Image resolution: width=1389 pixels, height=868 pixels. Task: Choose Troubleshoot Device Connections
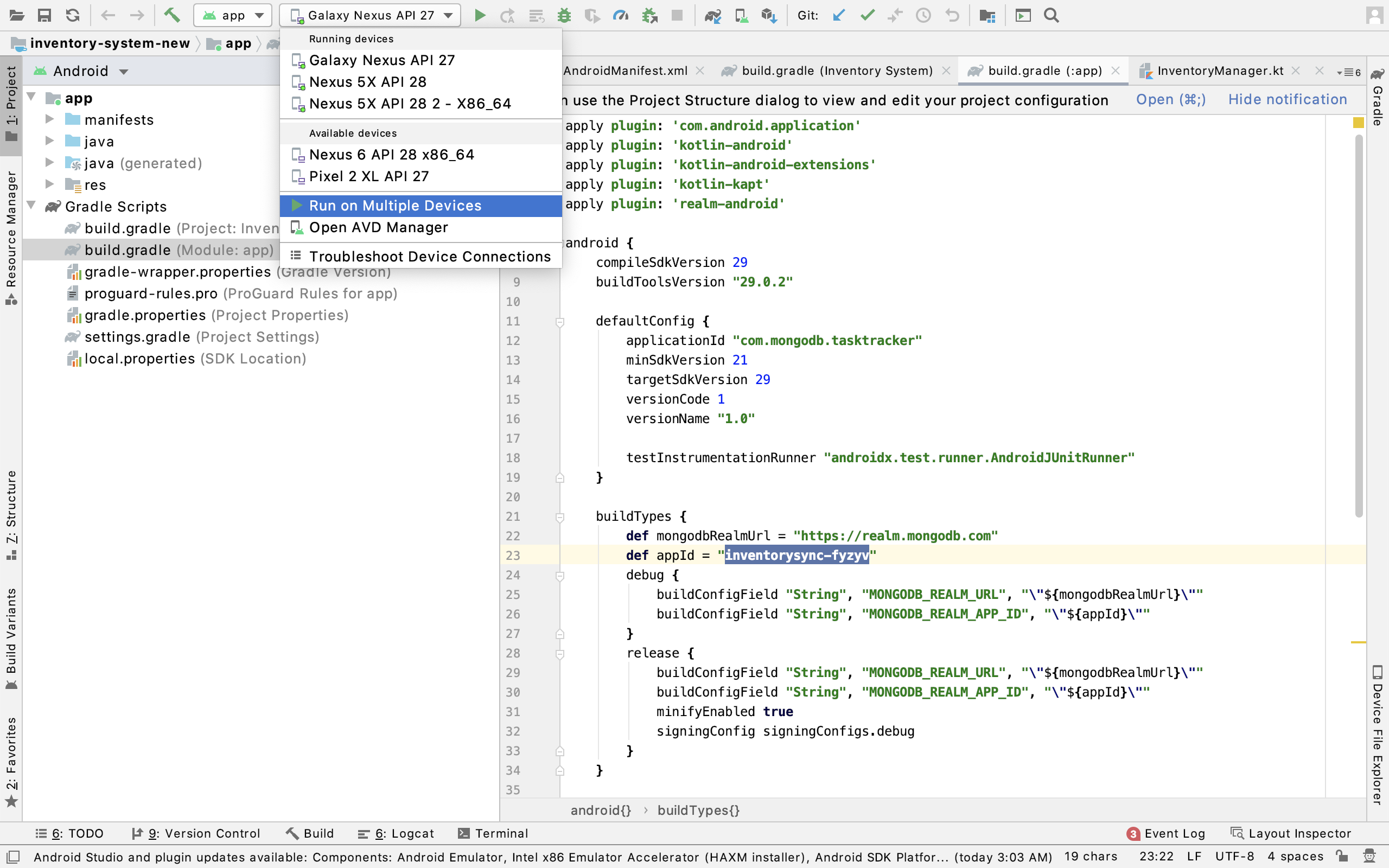420,257
